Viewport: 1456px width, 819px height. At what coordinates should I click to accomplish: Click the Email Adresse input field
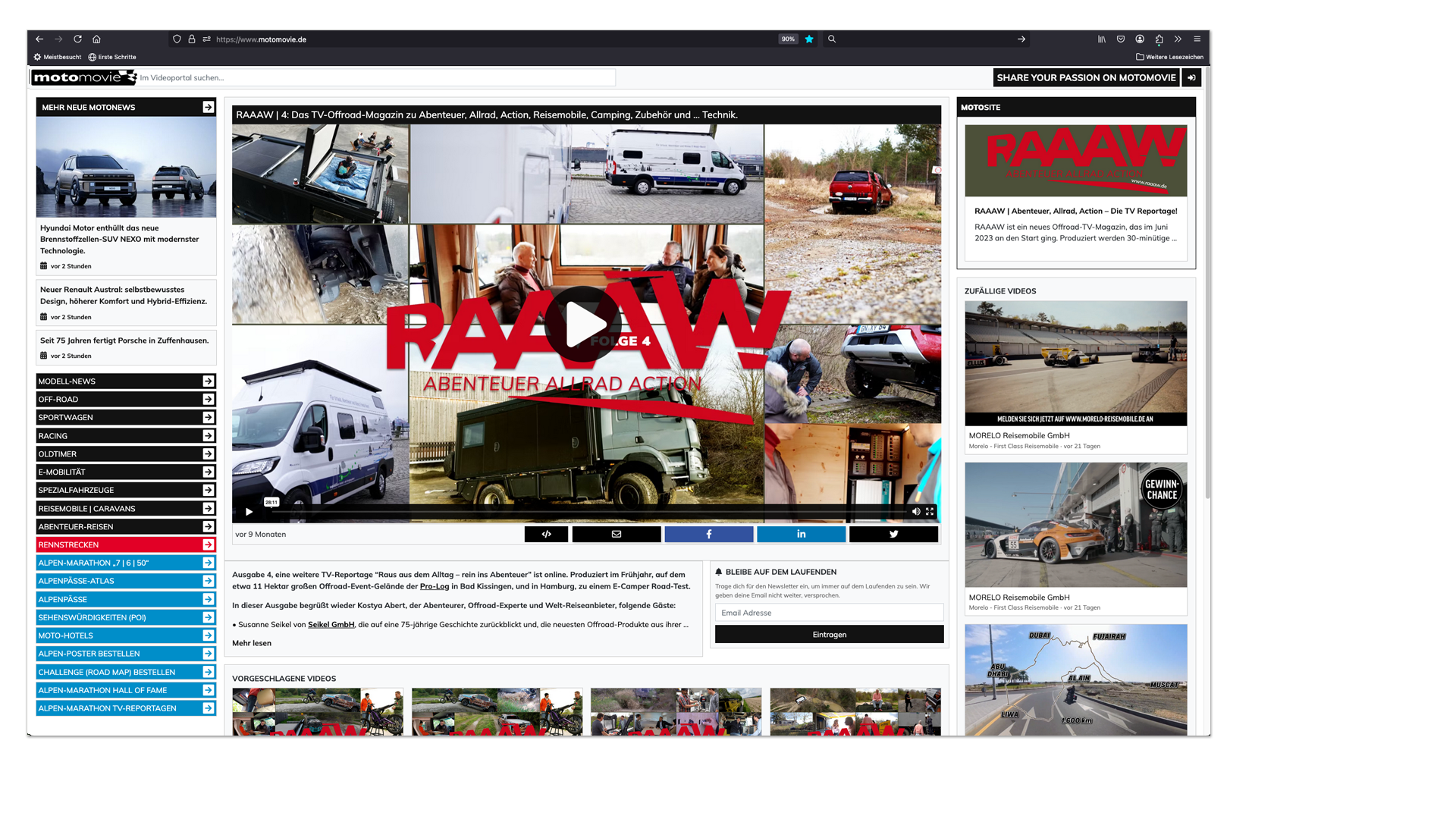tap(829, 613)
